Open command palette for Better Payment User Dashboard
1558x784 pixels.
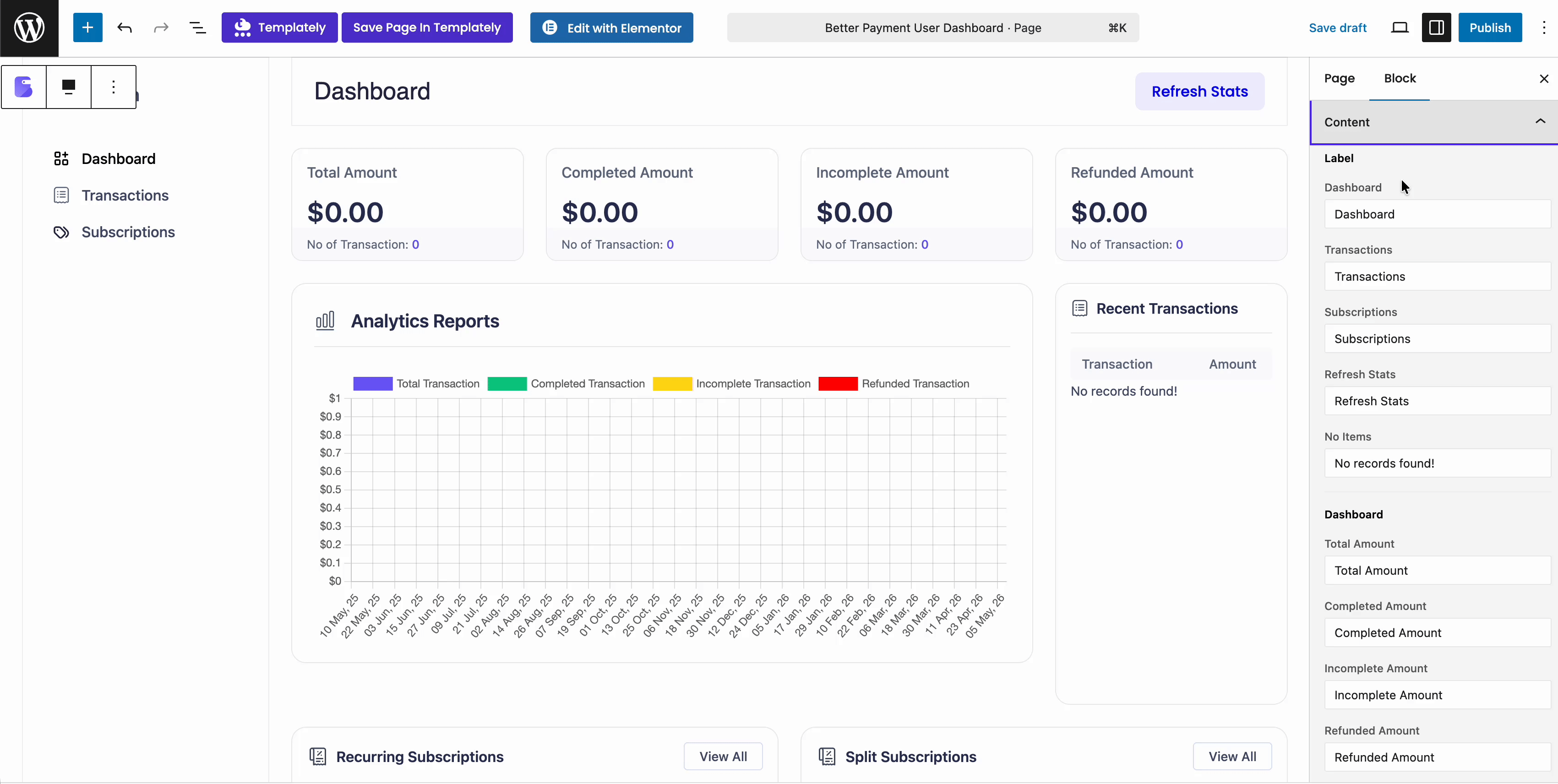click(932, 28)
